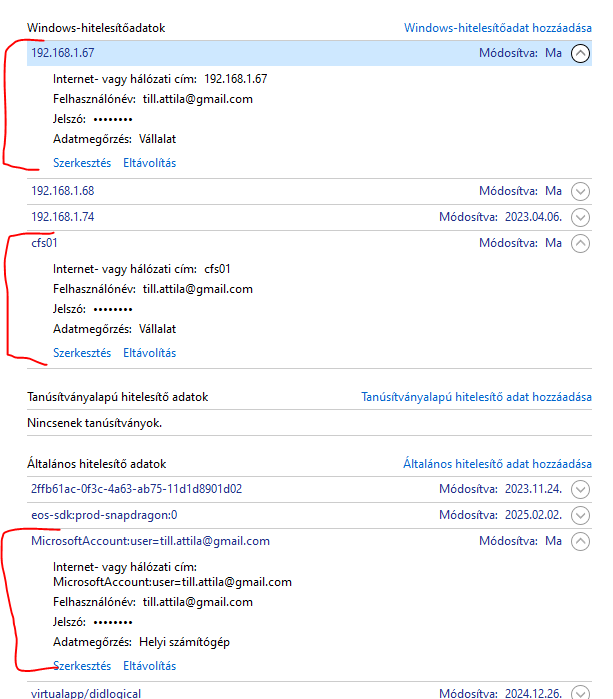Collapse the 192.168.1.67 credential entry chevron
The width and height of the screenshot is (613, 699).
point(580,53)
